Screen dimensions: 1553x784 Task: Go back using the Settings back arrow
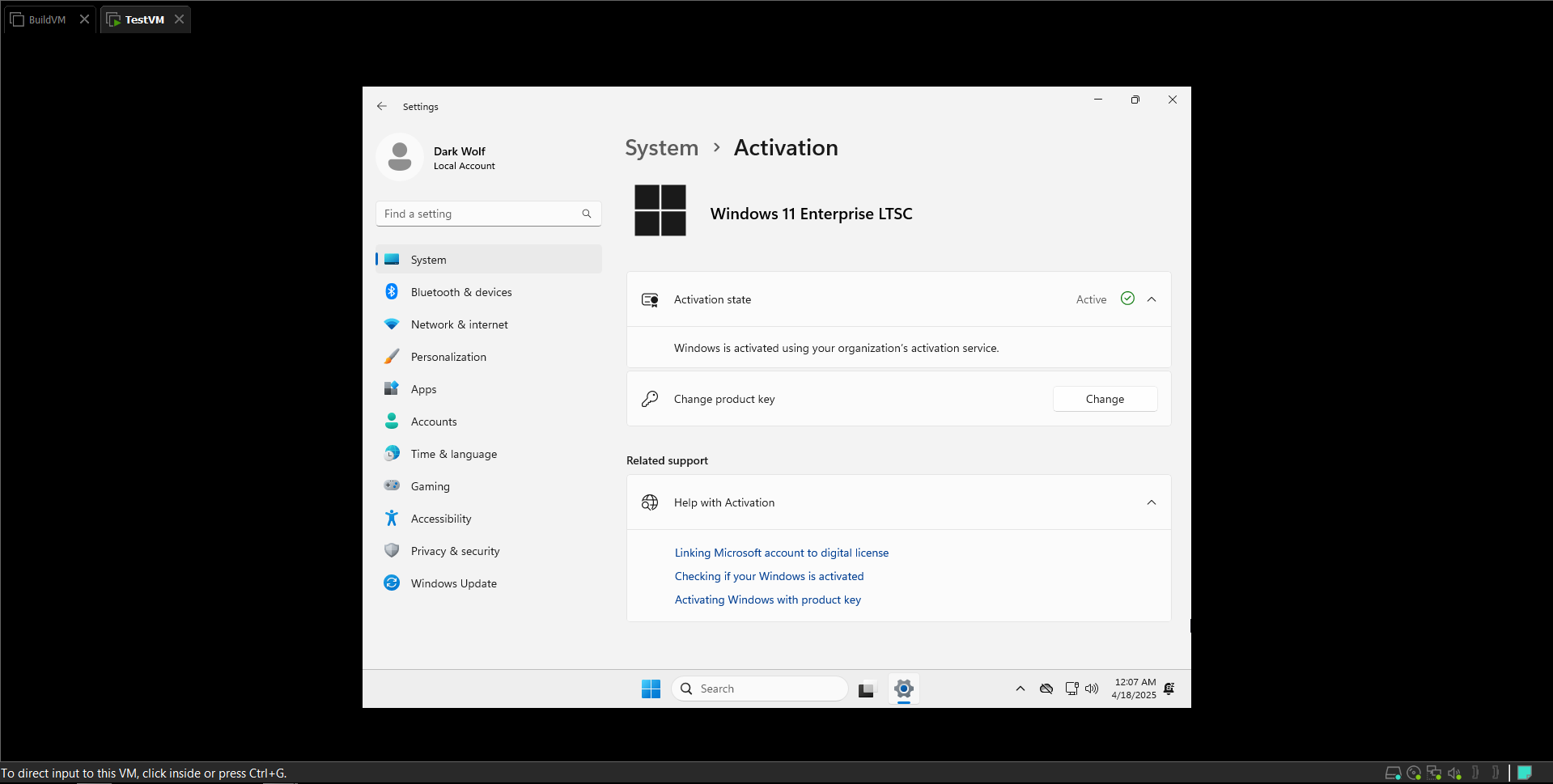coord(382,106)
